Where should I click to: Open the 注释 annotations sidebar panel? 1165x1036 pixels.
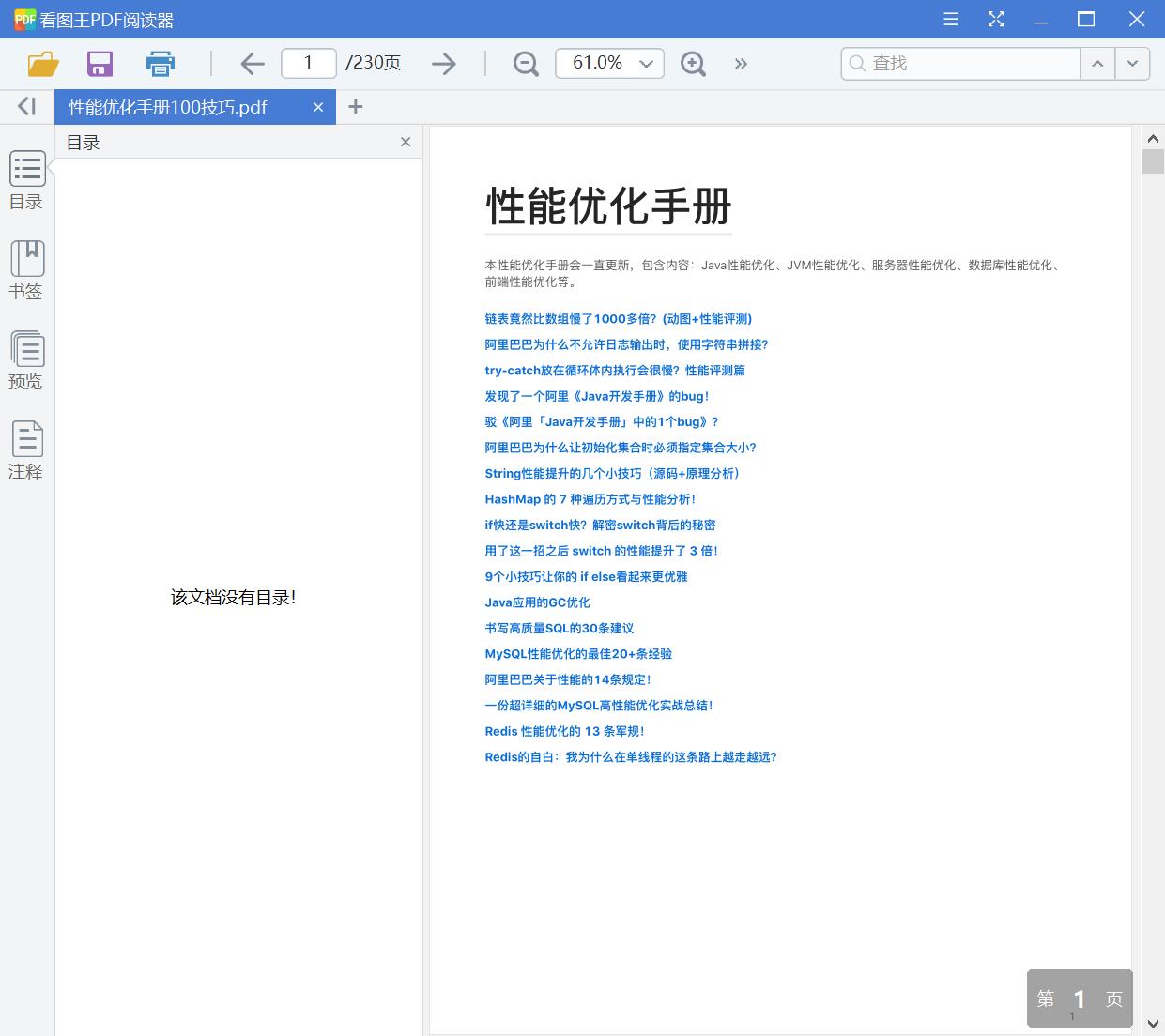(26, 450)
